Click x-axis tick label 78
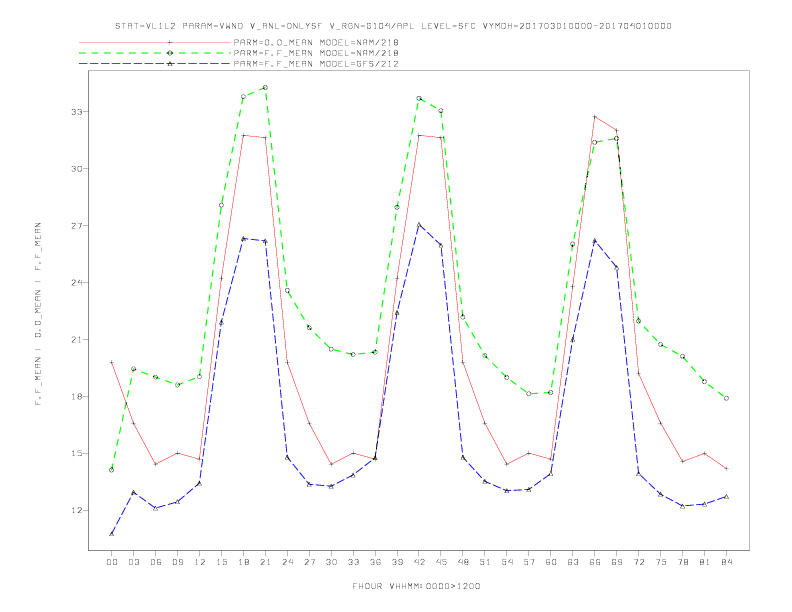The width and height of the screenshot is (792, 612). [683, 562]
